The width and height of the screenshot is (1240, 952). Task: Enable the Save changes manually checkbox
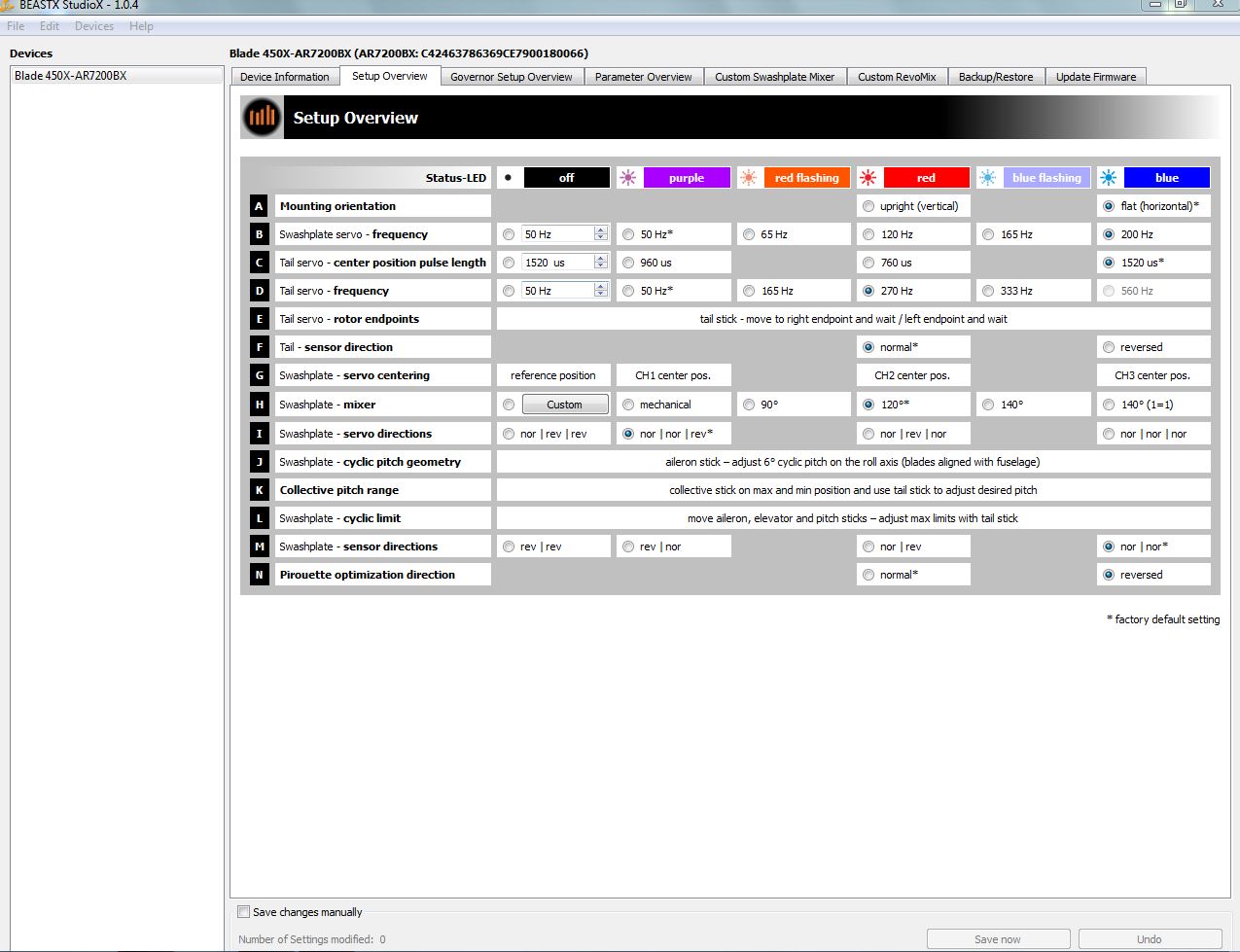[x=244, y=912]
